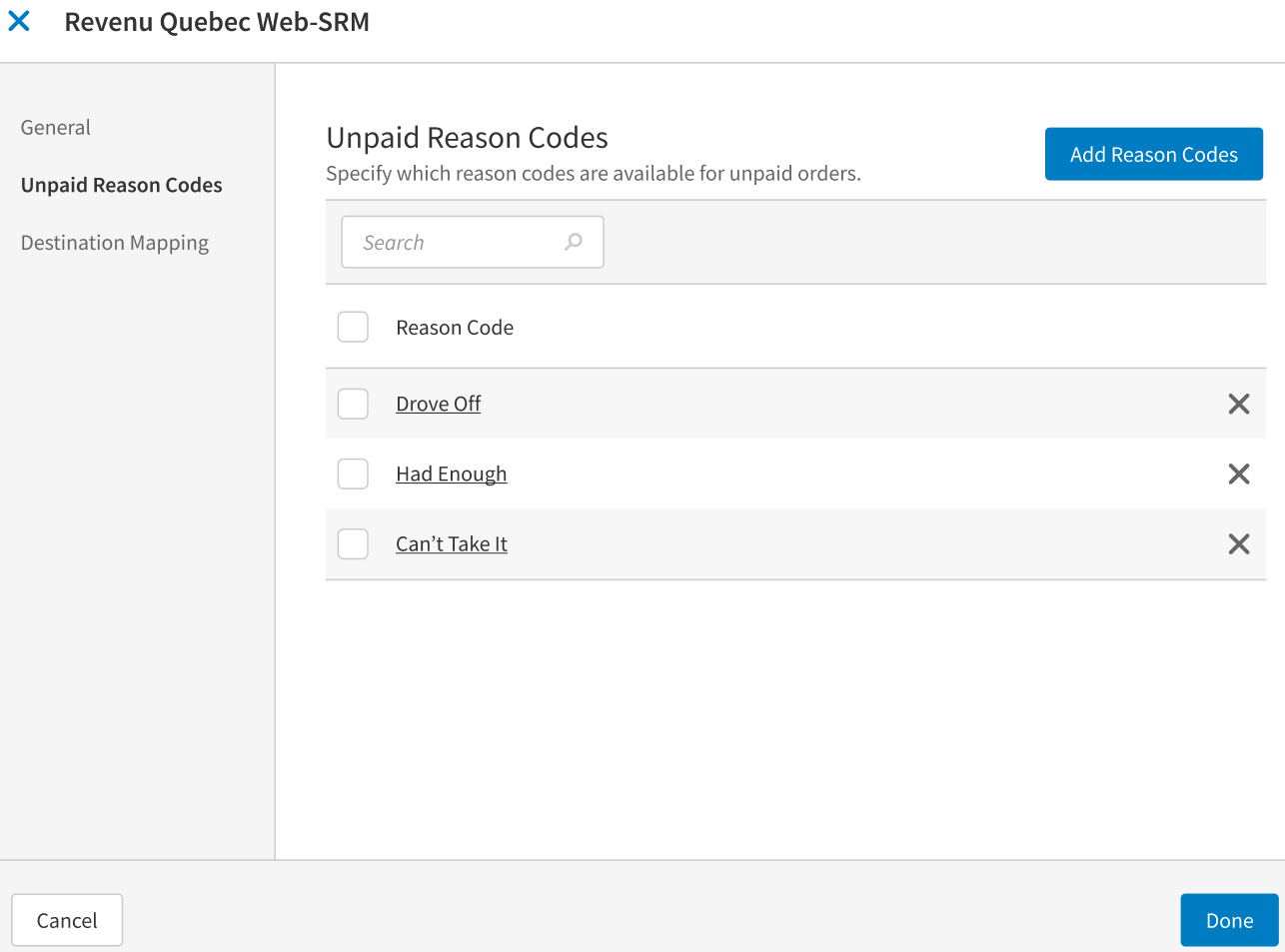Select the Can't Take It checkbox
The image size is (1285, 952).
[x=353, y=543]
